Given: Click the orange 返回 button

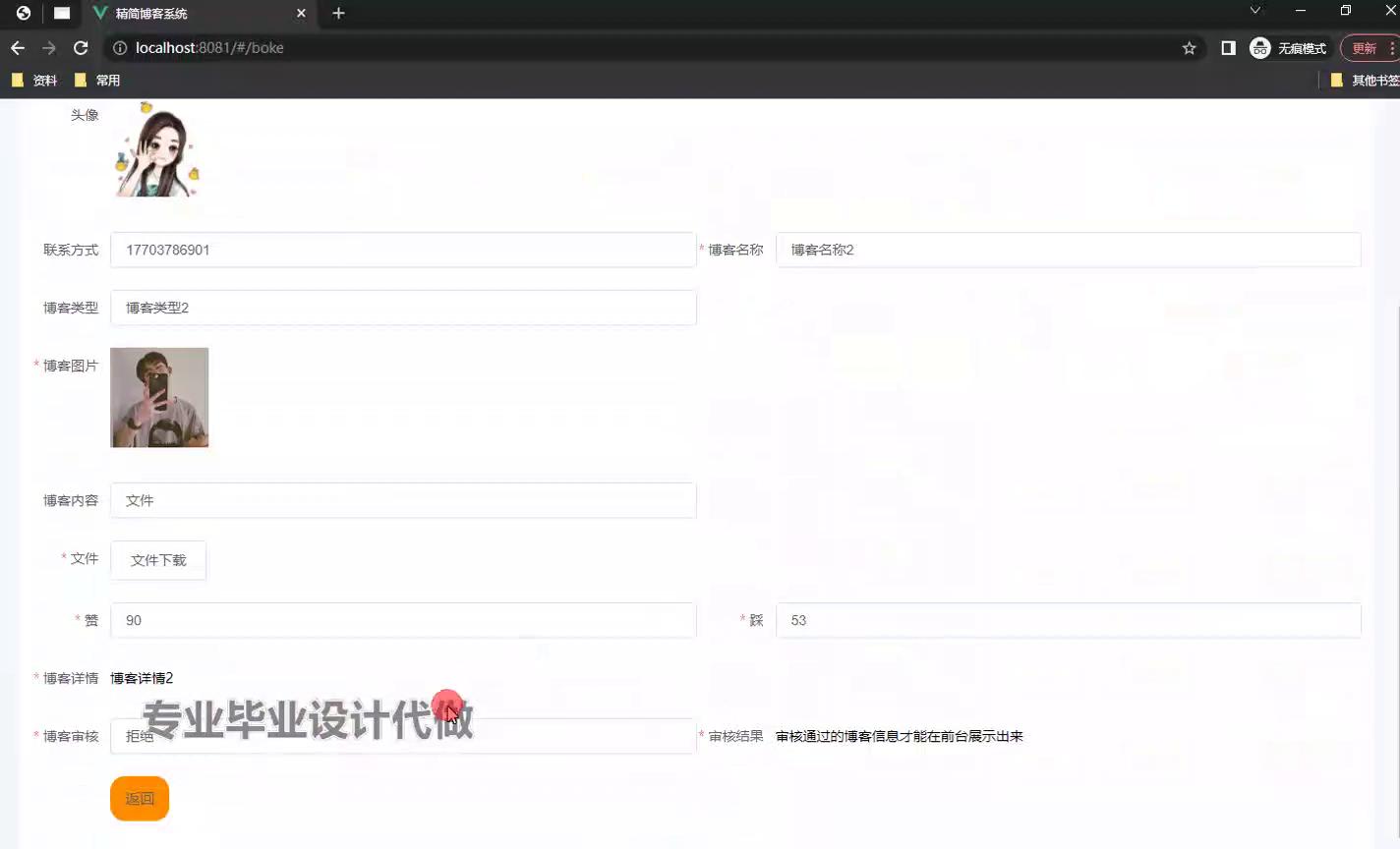Looking at the screenshot, I should 140,798.
